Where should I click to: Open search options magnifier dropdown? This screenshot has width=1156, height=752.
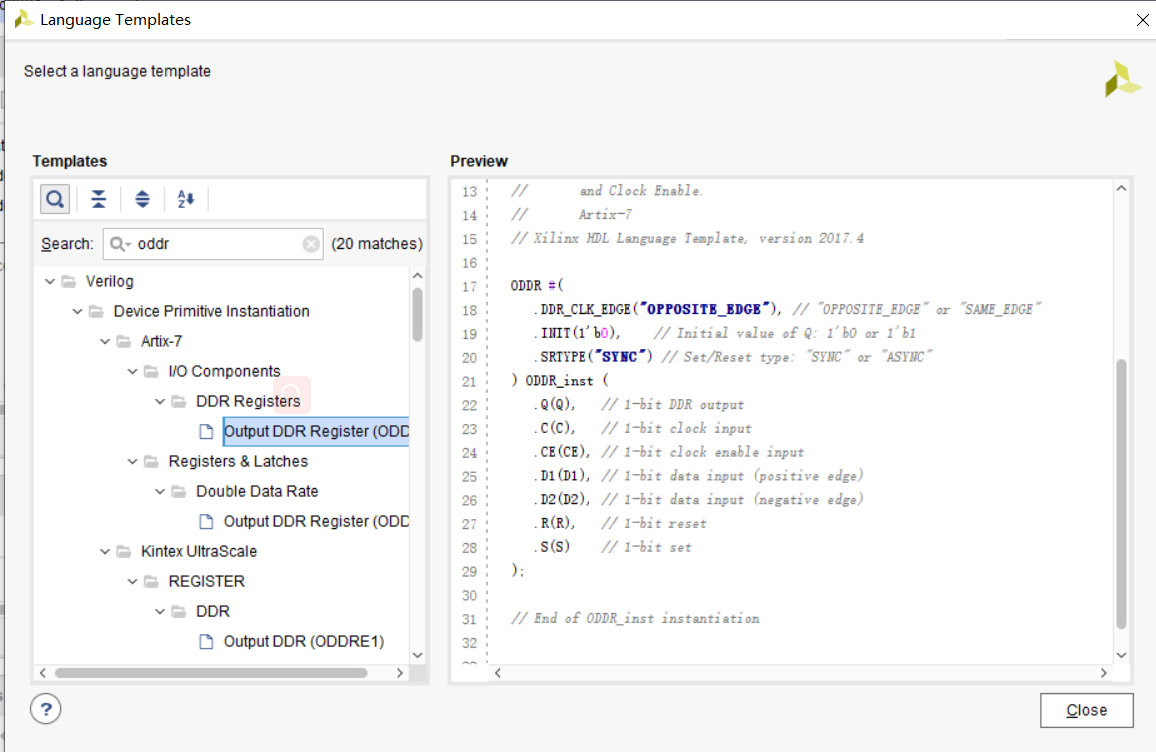coord(120,244)
